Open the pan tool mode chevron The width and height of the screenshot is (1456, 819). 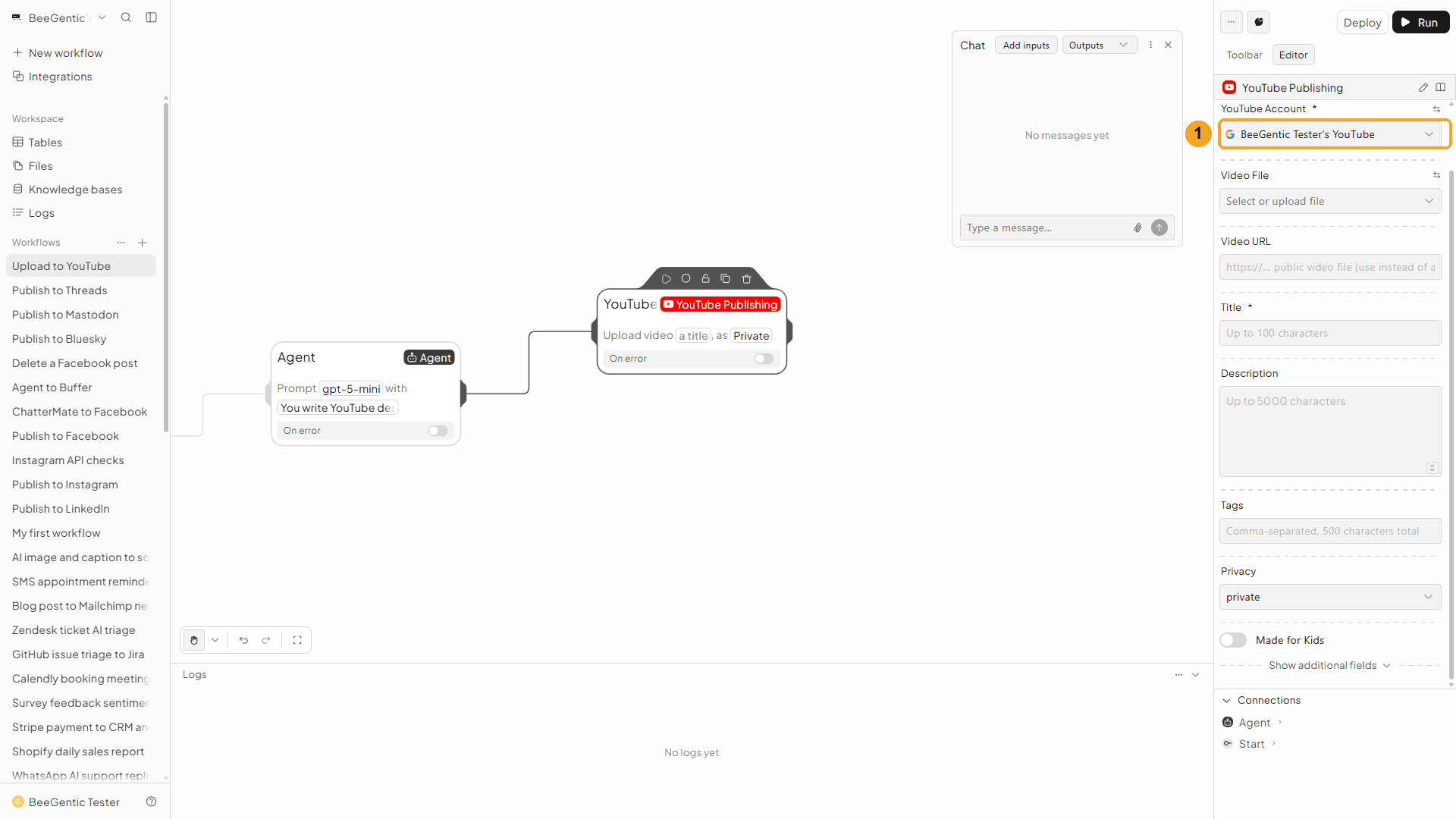[x=215, y=640]
